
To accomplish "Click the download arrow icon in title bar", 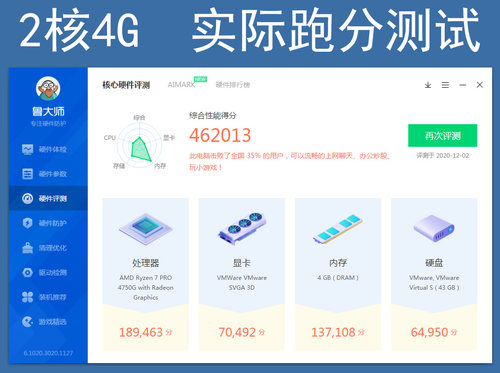I will pyautogui.click(x=428, y=85).
